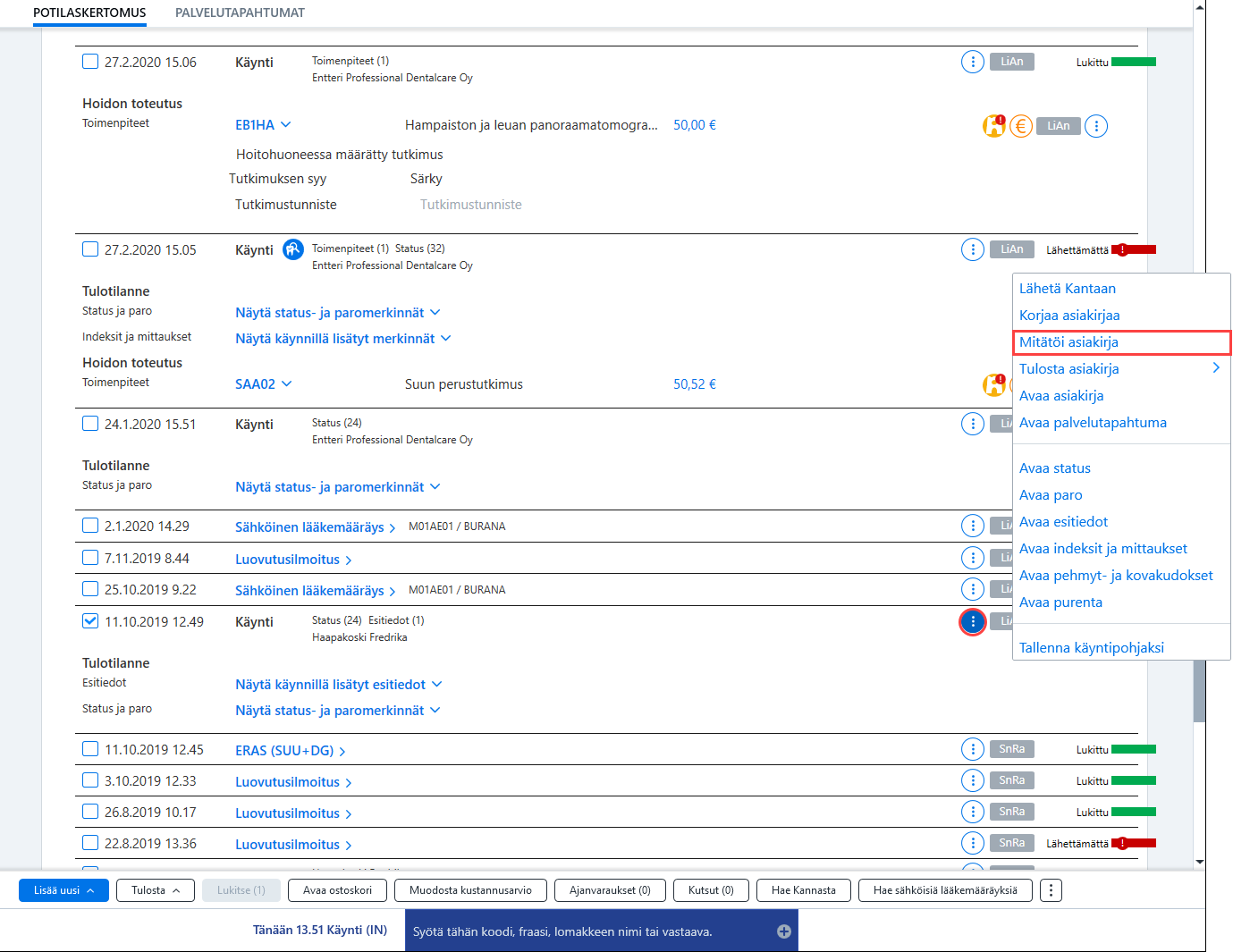Check the box for entry 7.11.2019 8.44
The width and height of the screenshot is (1233, 952).
90,558
